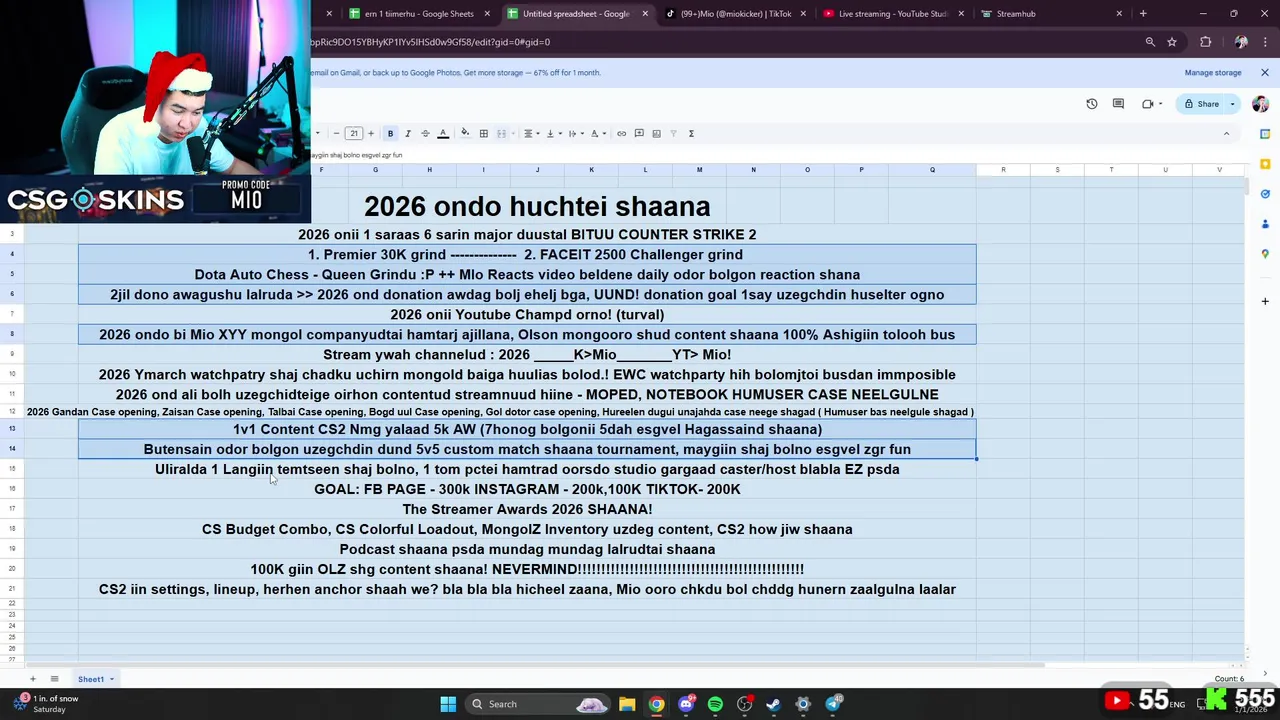Select row header 13
This screenshot has height=720, width=1280.
pyautogui.click(x=12, y=429)
